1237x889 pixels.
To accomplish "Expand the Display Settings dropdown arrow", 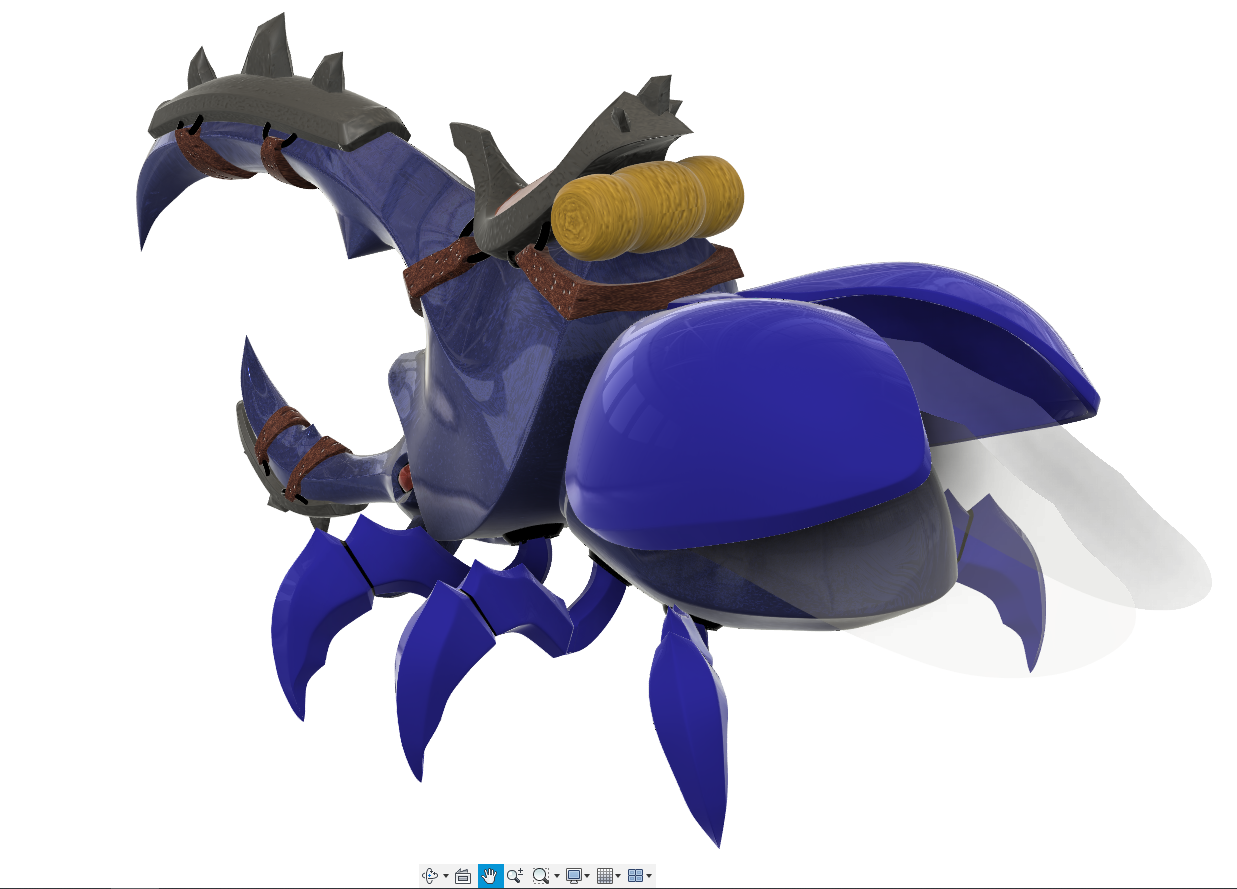I will point(587,876).
